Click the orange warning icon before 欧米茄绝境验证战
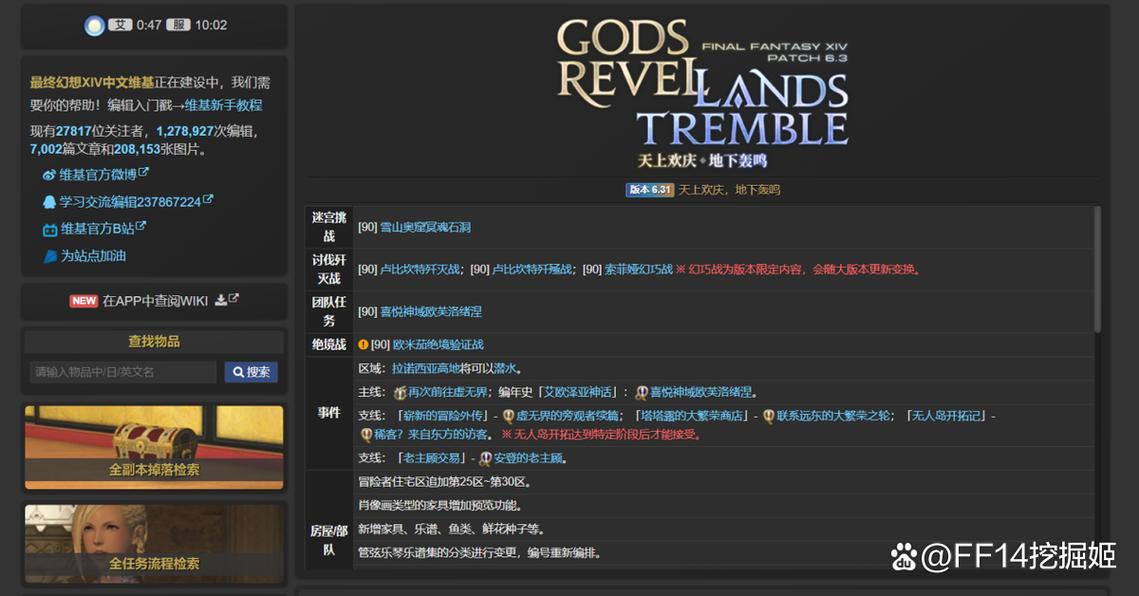Screen dimensions: 1139x596 point(363,345)
